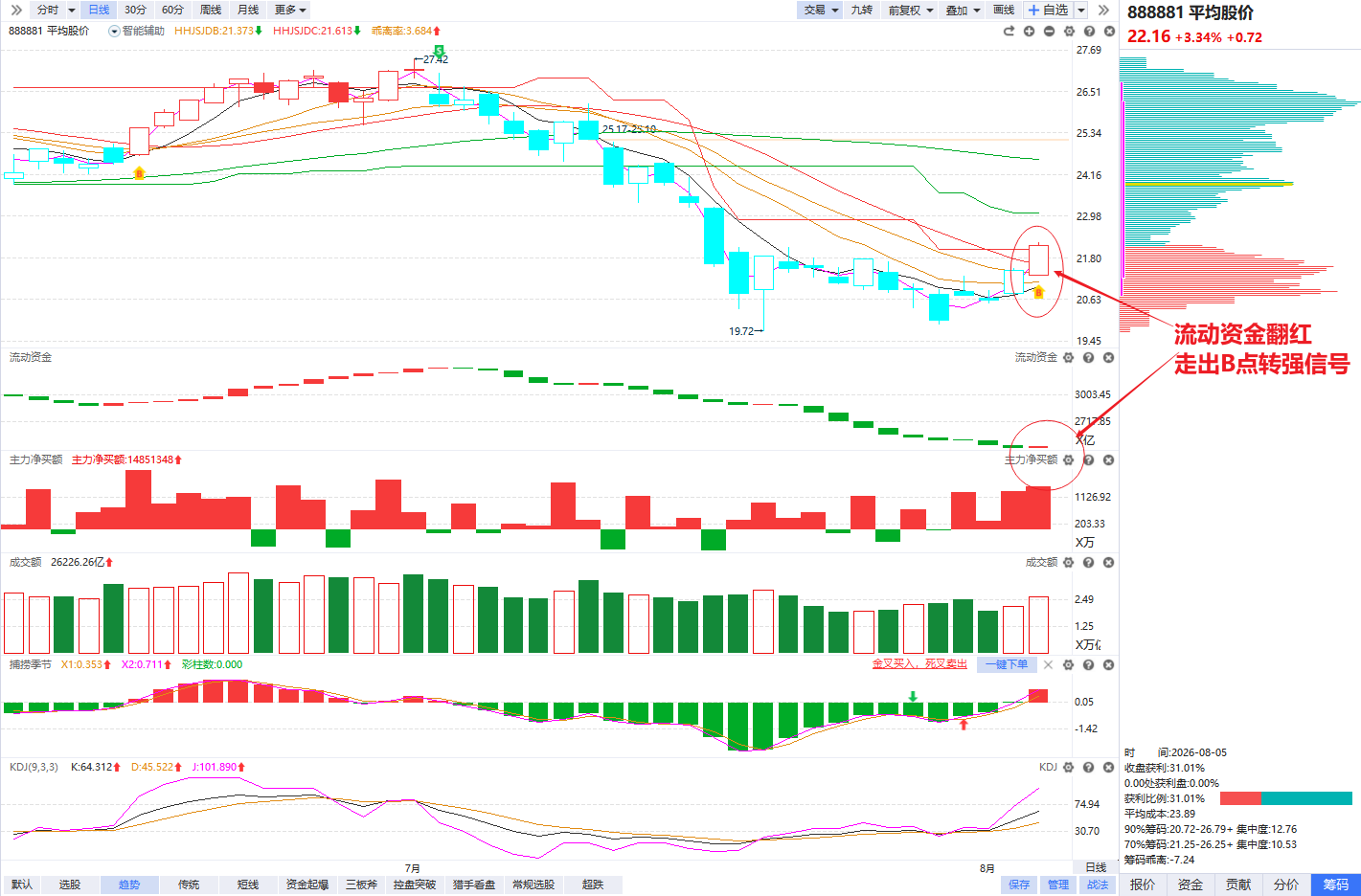The width and height of the screenshot is (1361, 896).
Task: Open settings gear of KDJ indicator
Action: pyautogui.click(x=1069, y=767)
